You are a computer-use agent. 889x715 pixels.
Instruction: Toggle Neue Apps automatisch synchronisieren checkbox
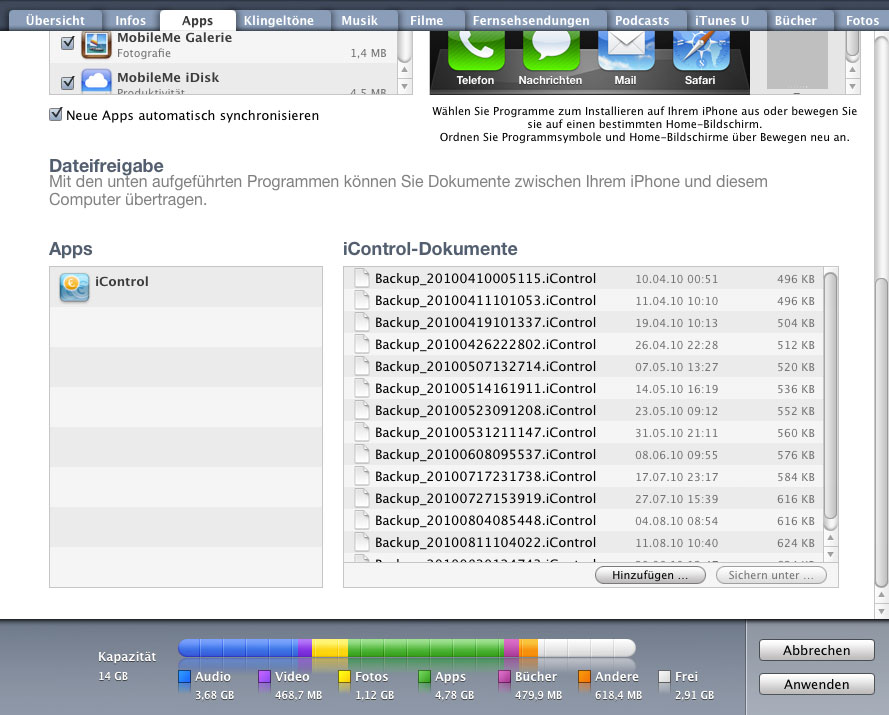click(56, 115)
